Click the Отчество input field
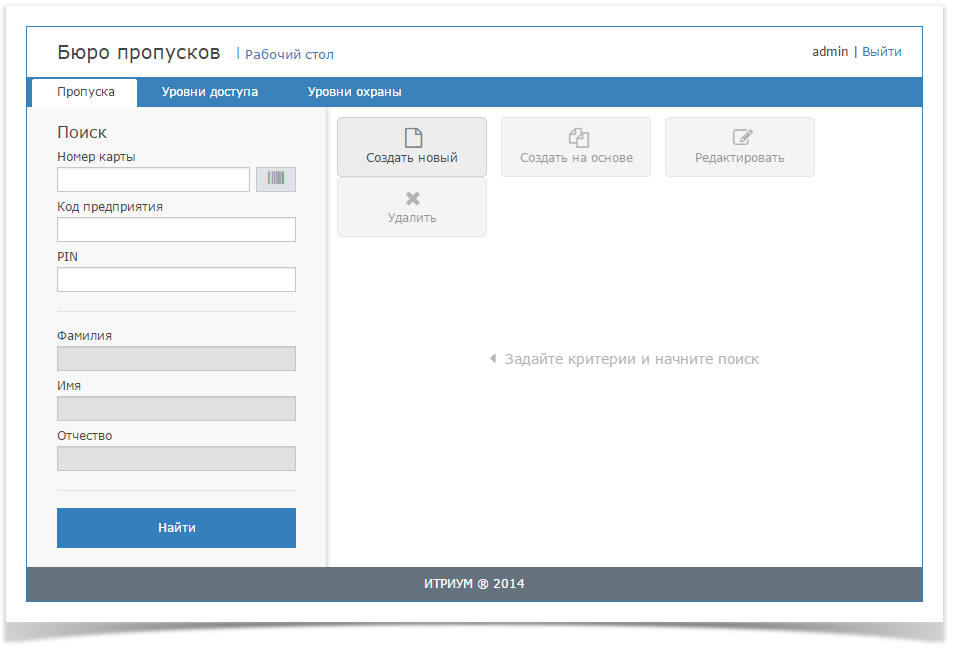The height and width of the screenshot is (651, 957). [176, 459]
